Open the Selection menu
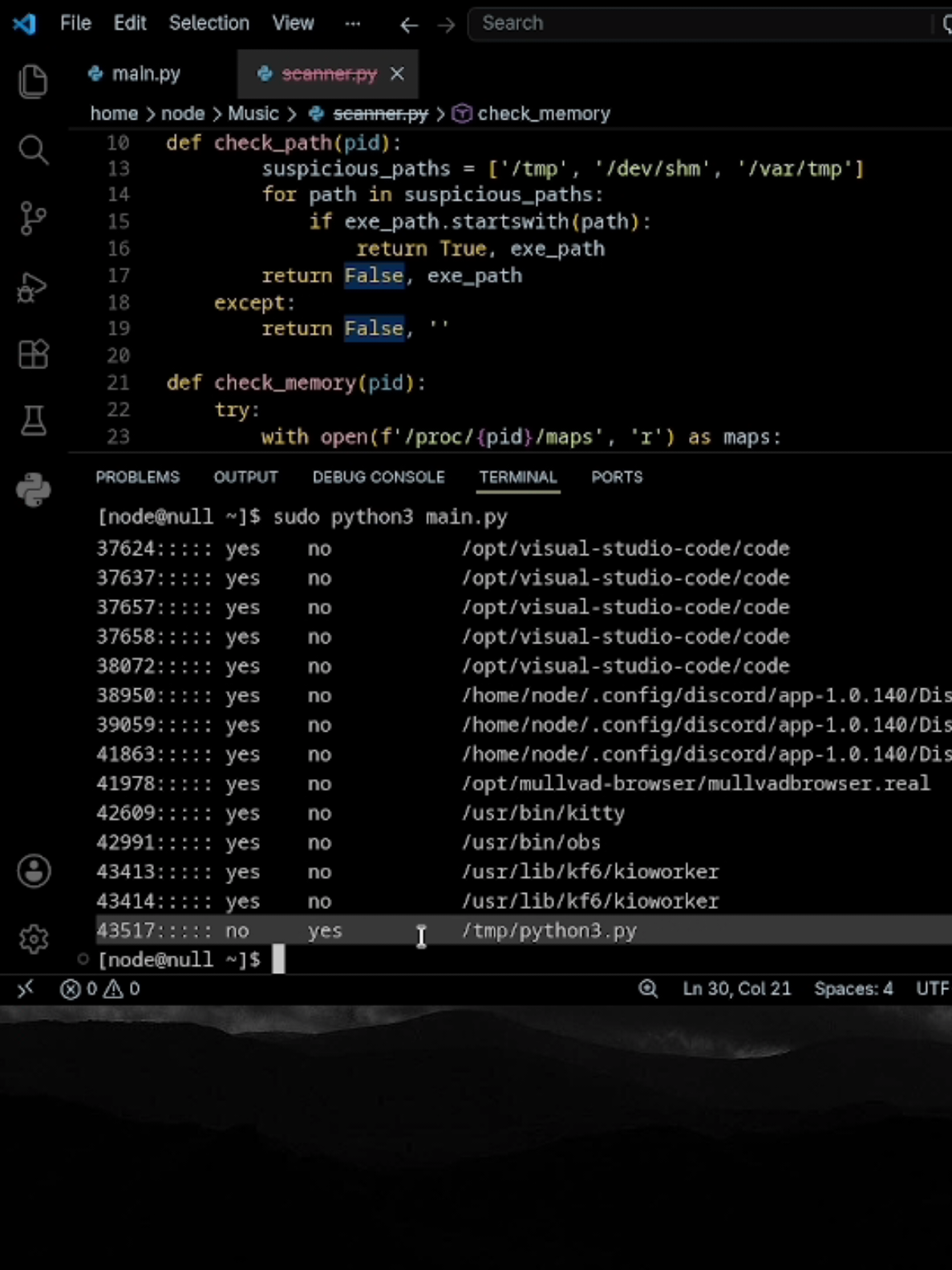Viewport: 952px width, 1270px height. (209, 23)
